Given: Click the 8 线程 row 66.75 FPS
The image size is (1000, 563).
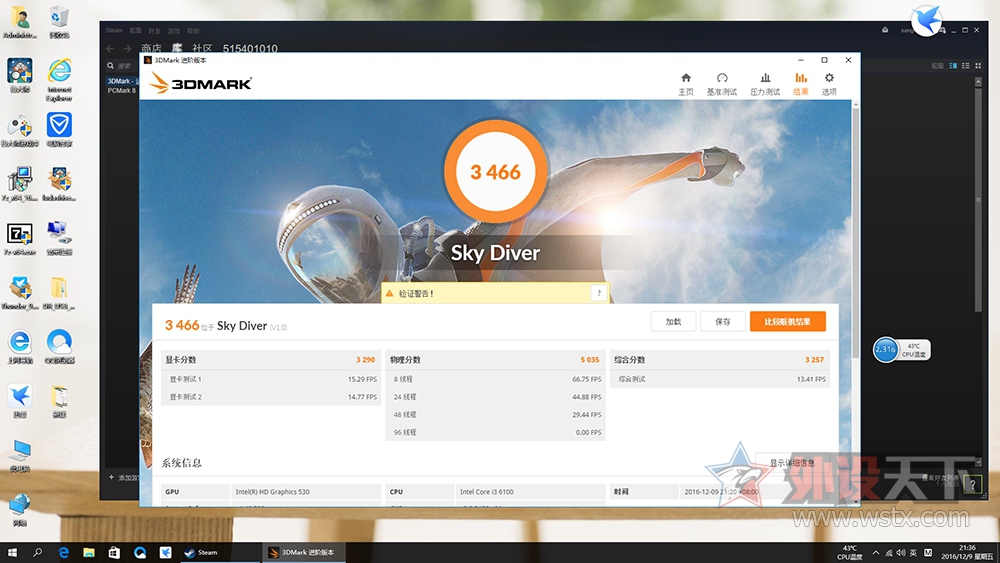Looking at the screenshot, I should (x=495, y=379).
